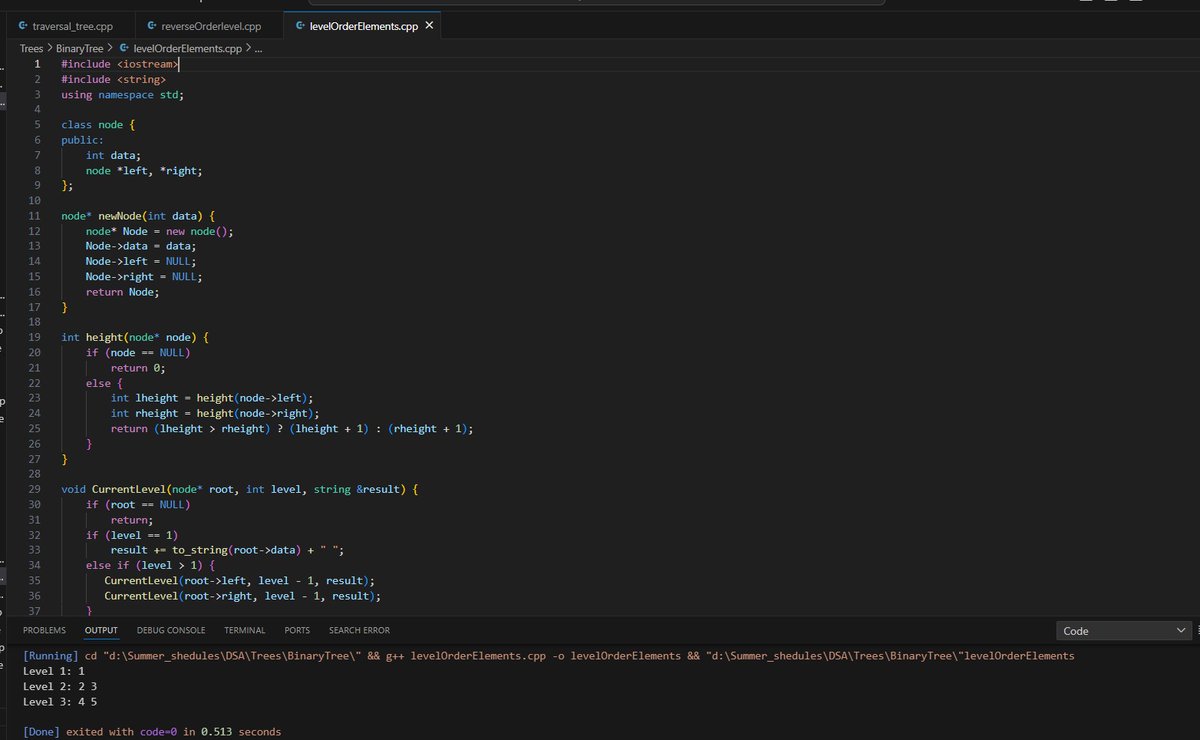Click the '[Done] exited with code=0' line
The image size is (1200, 740).
[152, 732]
